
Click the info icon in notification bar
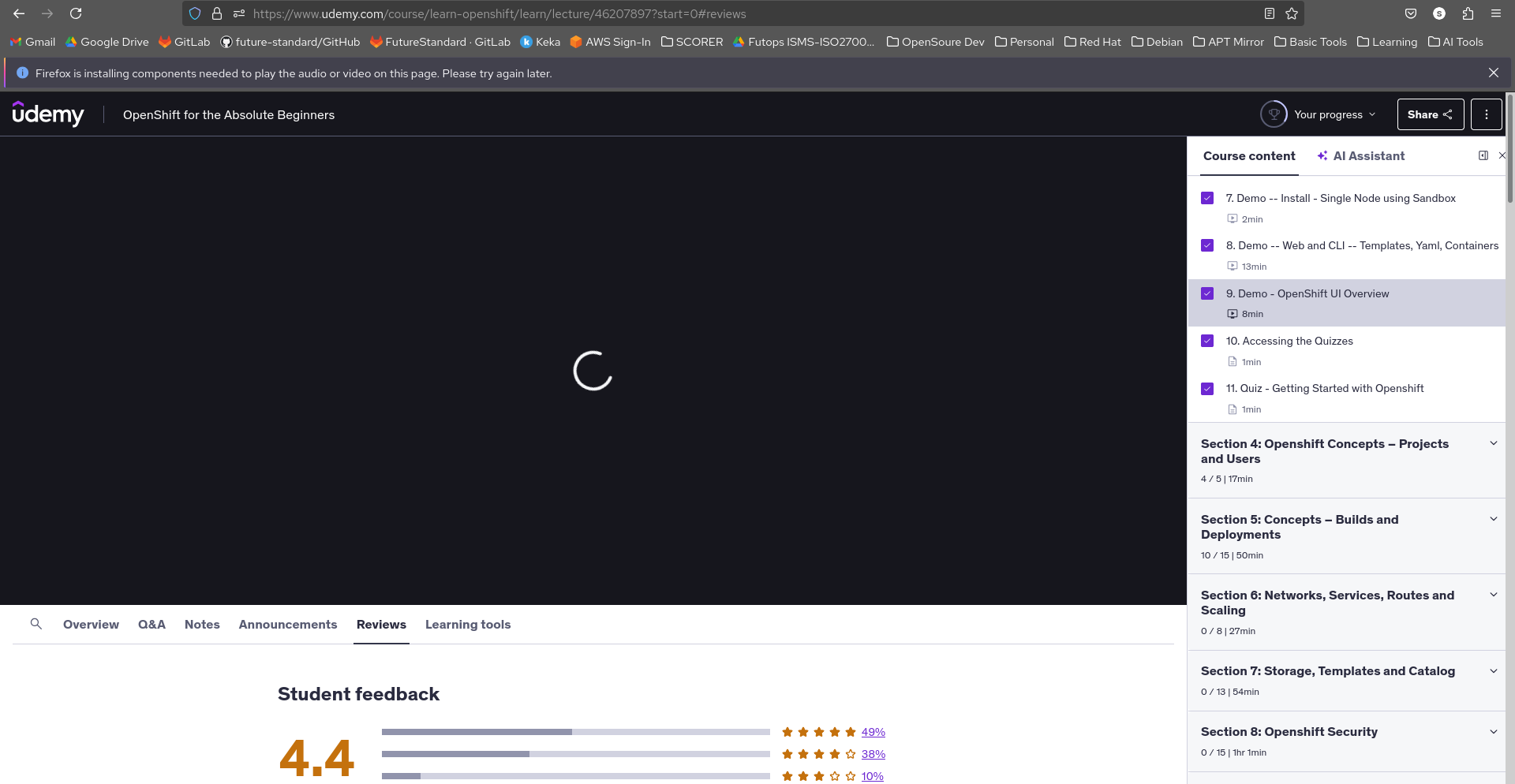(x=22, y=73)
